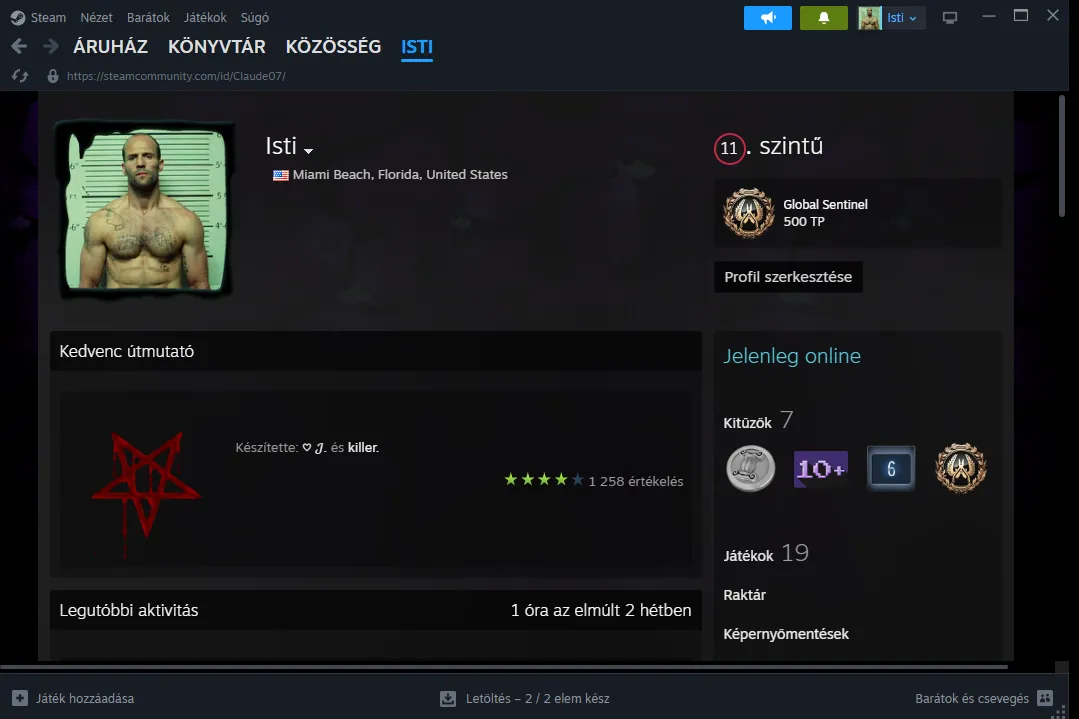Click Jelenleg online status text

point(792,356)
